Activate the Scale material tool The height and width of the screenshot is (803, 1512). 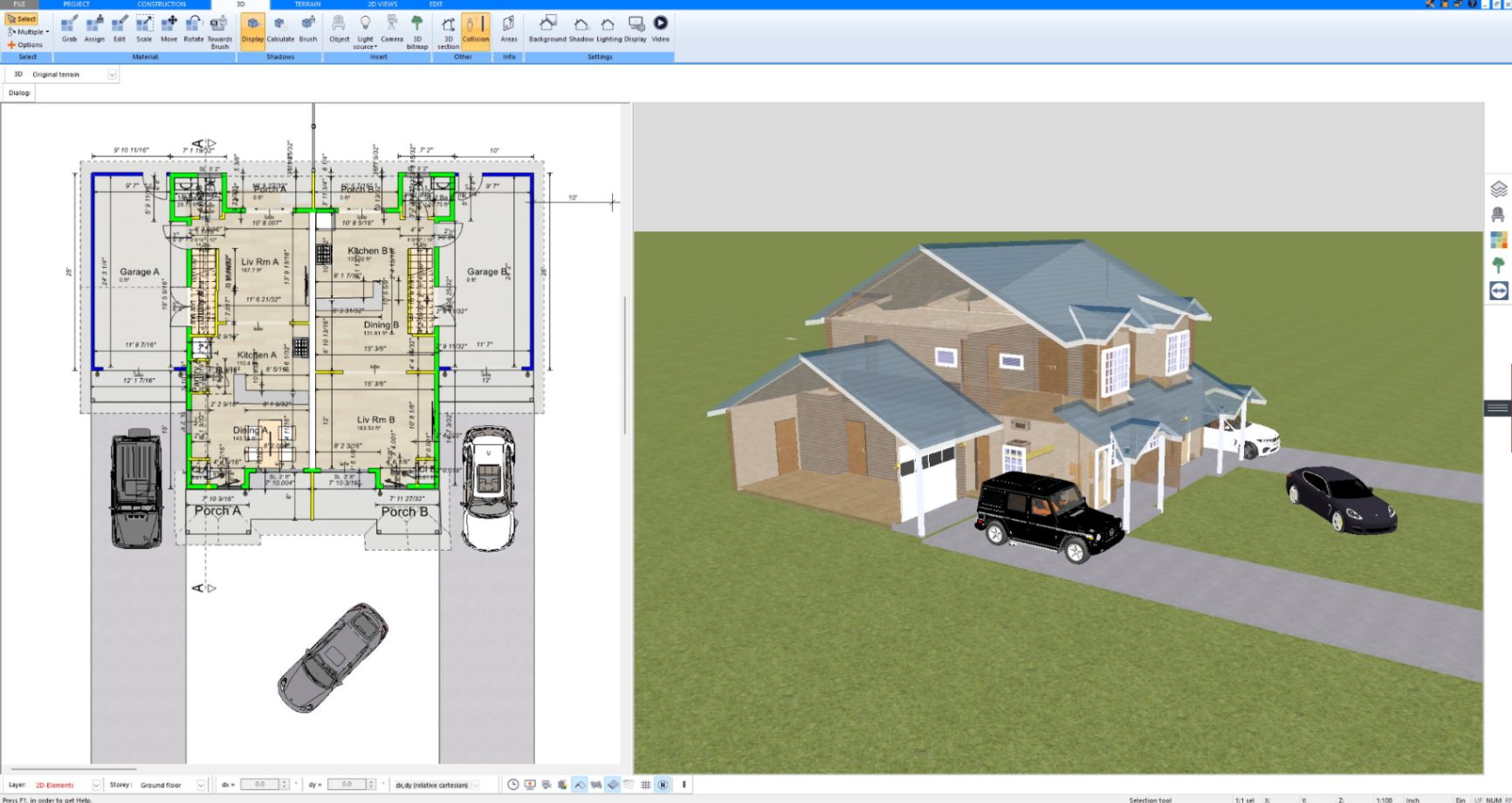tap(144, 30)
